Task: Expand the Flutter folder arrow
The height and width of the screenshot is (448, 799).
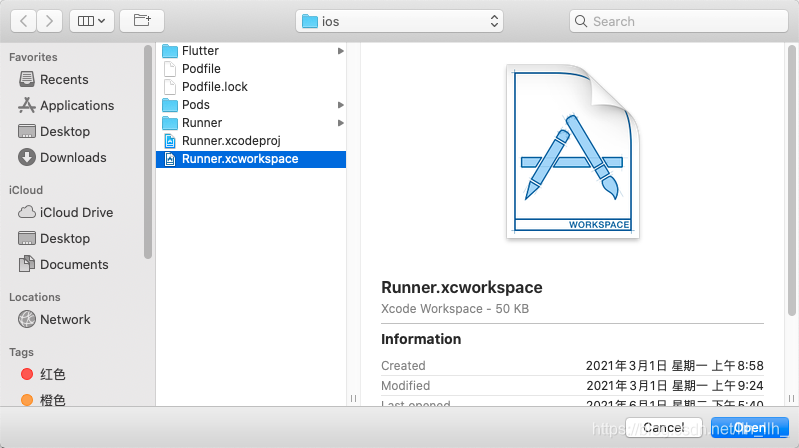Action: [x=340, y=51]
